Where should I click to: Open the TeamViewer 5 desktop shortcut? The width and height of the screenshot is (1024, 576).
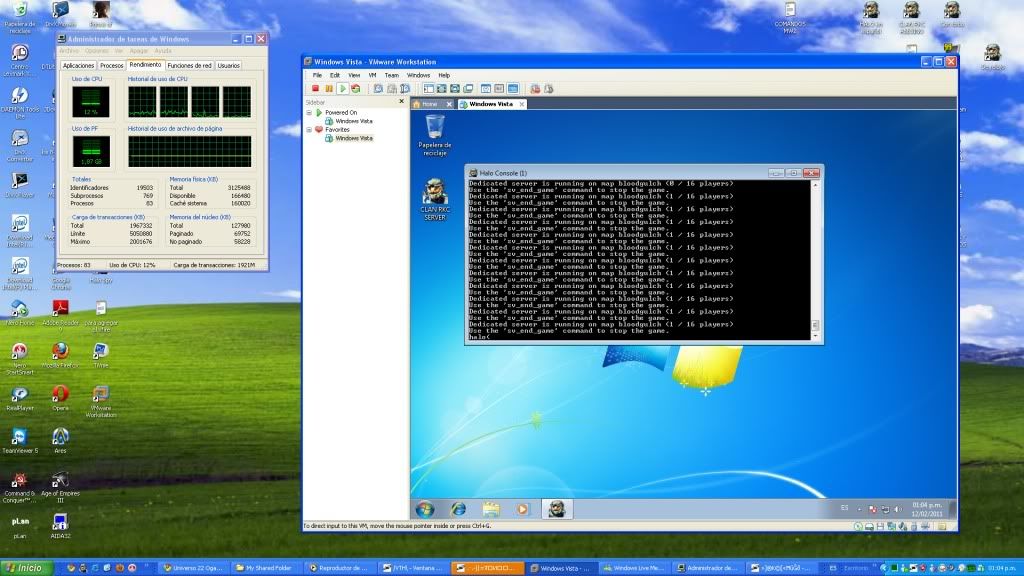[x=20, y=441]
